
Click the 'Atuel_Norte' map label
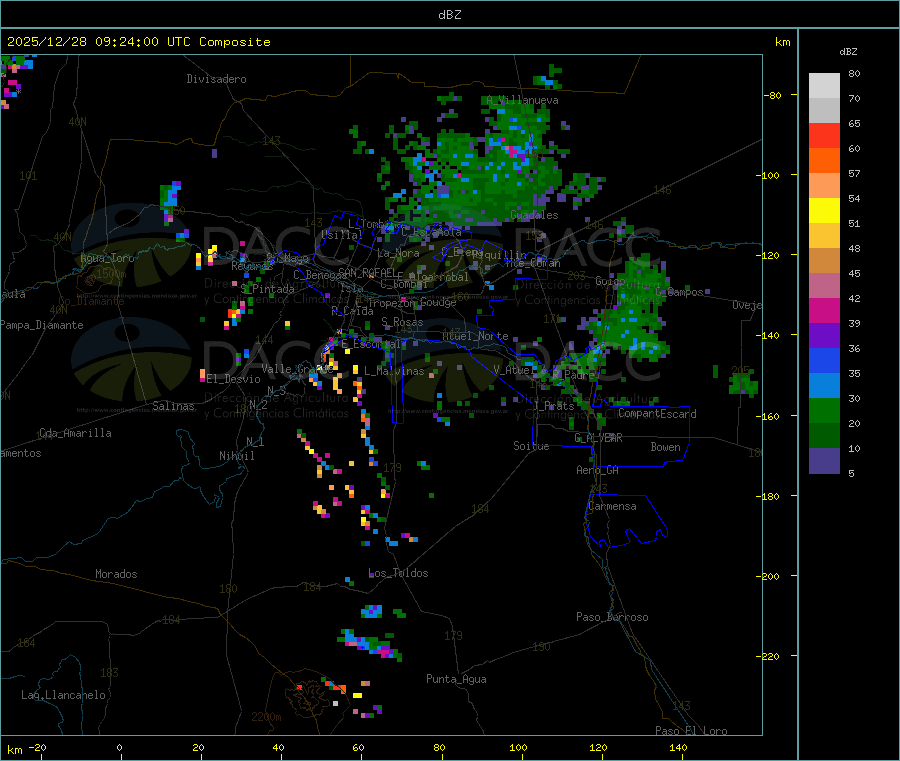pos(475,336)
